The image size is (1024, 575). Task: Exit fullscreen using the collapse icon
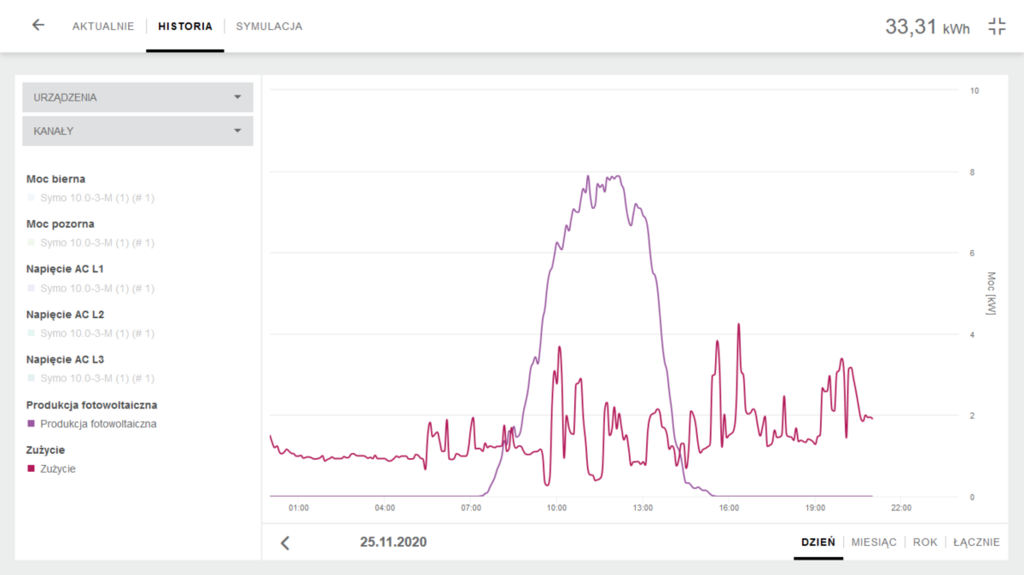click(x=996, y=27)
